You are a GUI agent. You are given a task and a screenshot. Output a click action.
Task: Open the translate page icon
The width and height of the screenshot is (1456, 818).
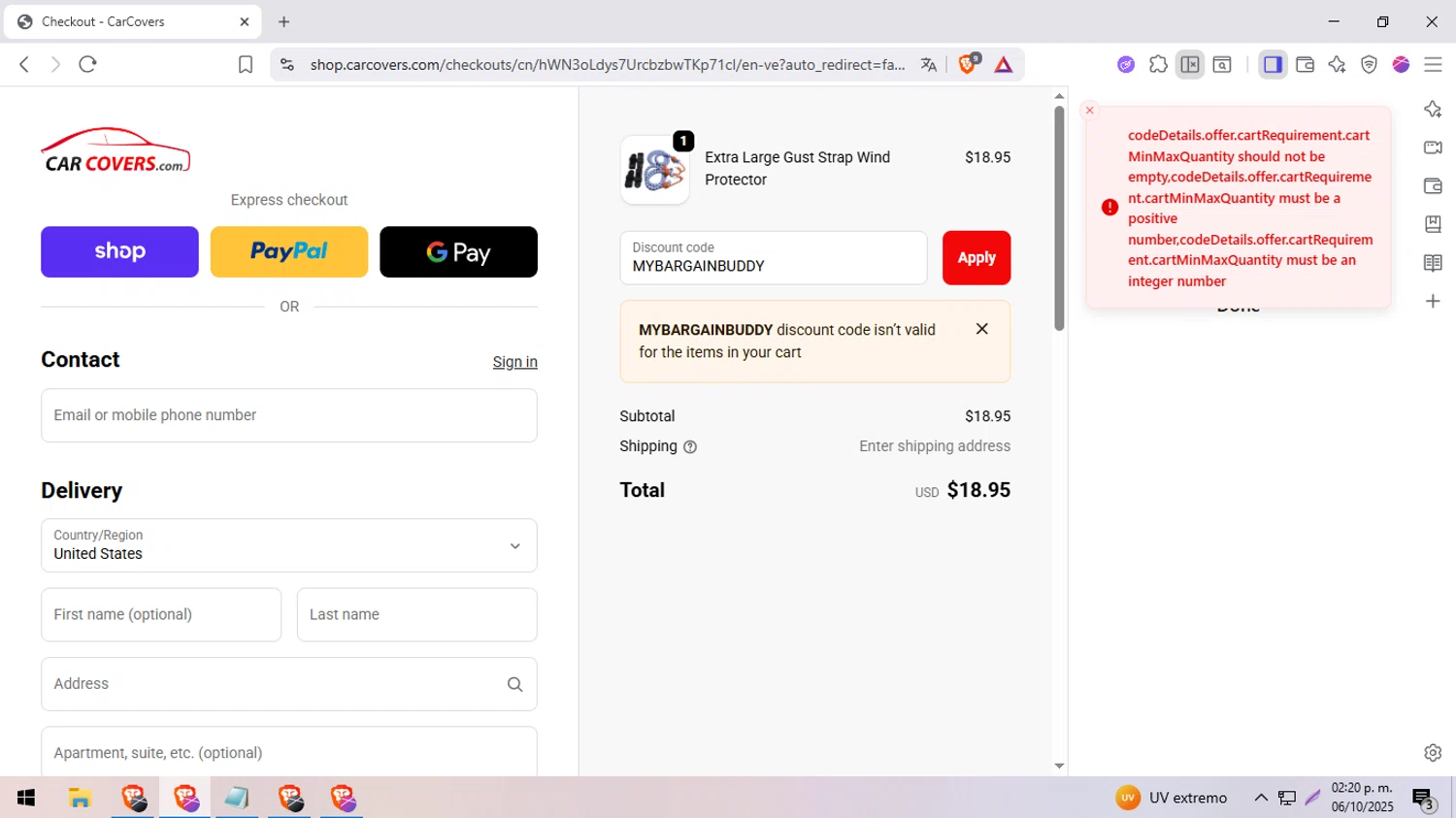point(929,64)
